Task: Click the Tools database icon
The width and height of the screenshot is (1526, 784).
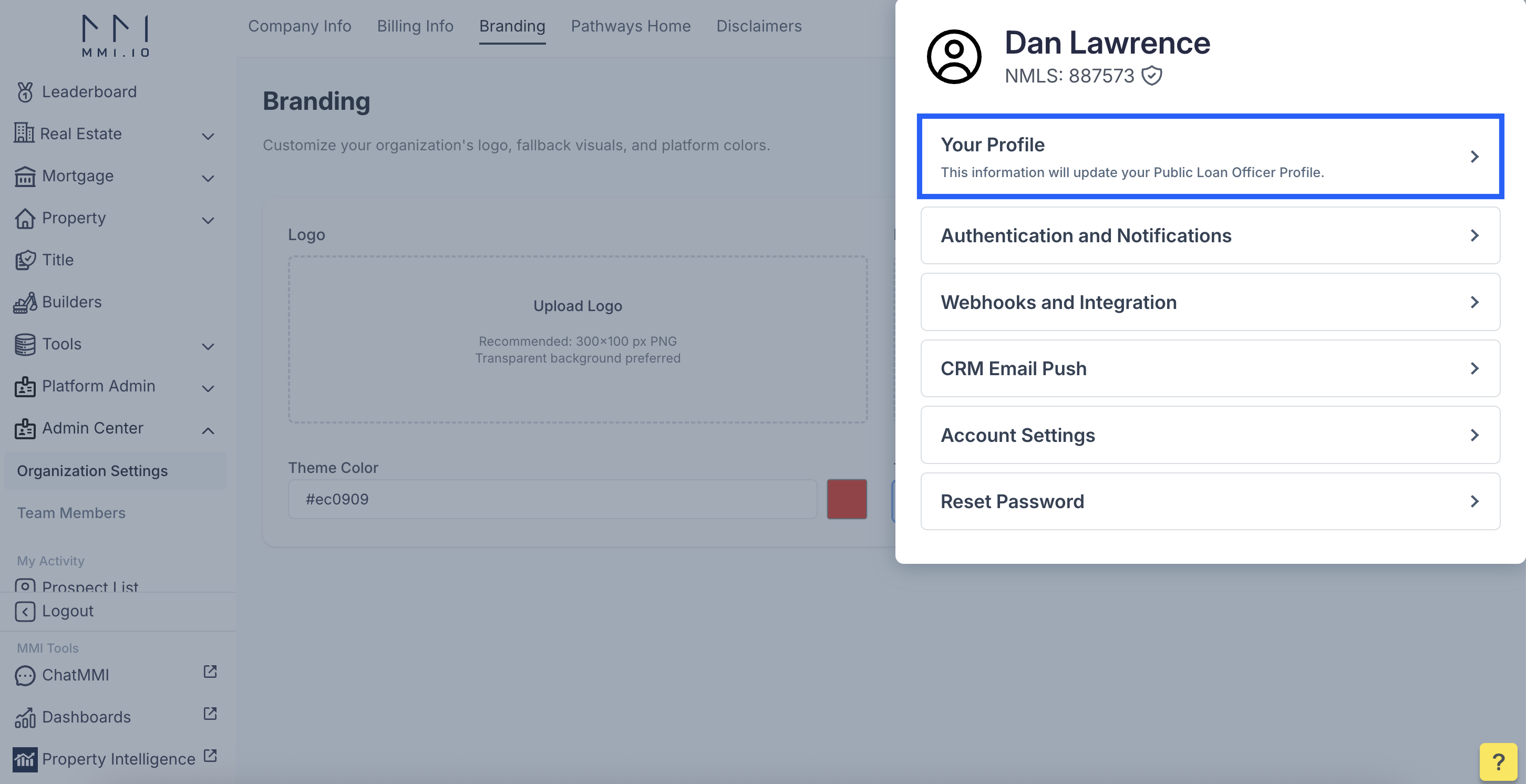Action: click(x=25, y=344)
